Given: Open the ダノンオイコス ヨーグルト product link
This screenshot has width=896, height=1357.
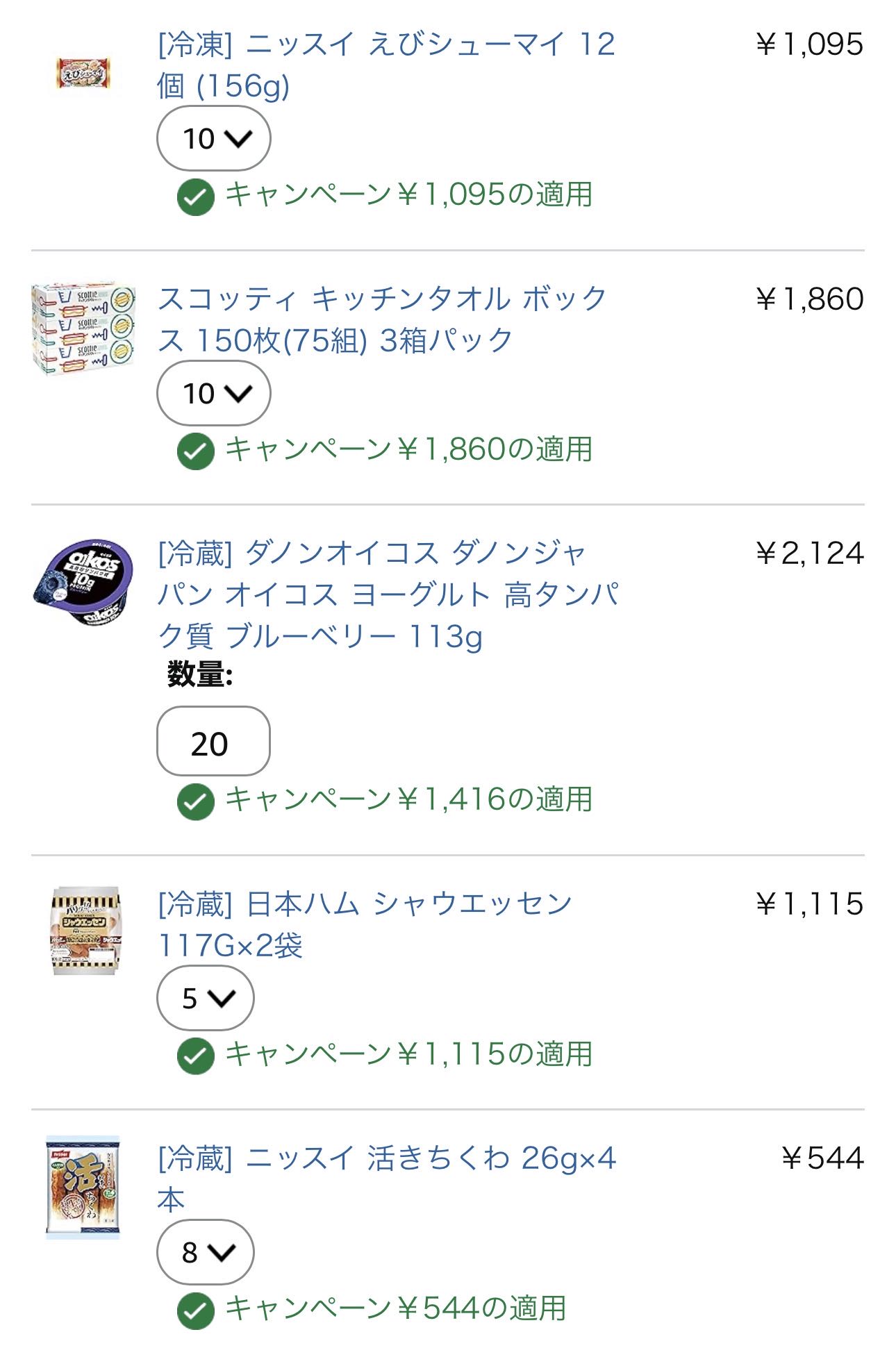Looking at the screenshot, I should [388, 594].
